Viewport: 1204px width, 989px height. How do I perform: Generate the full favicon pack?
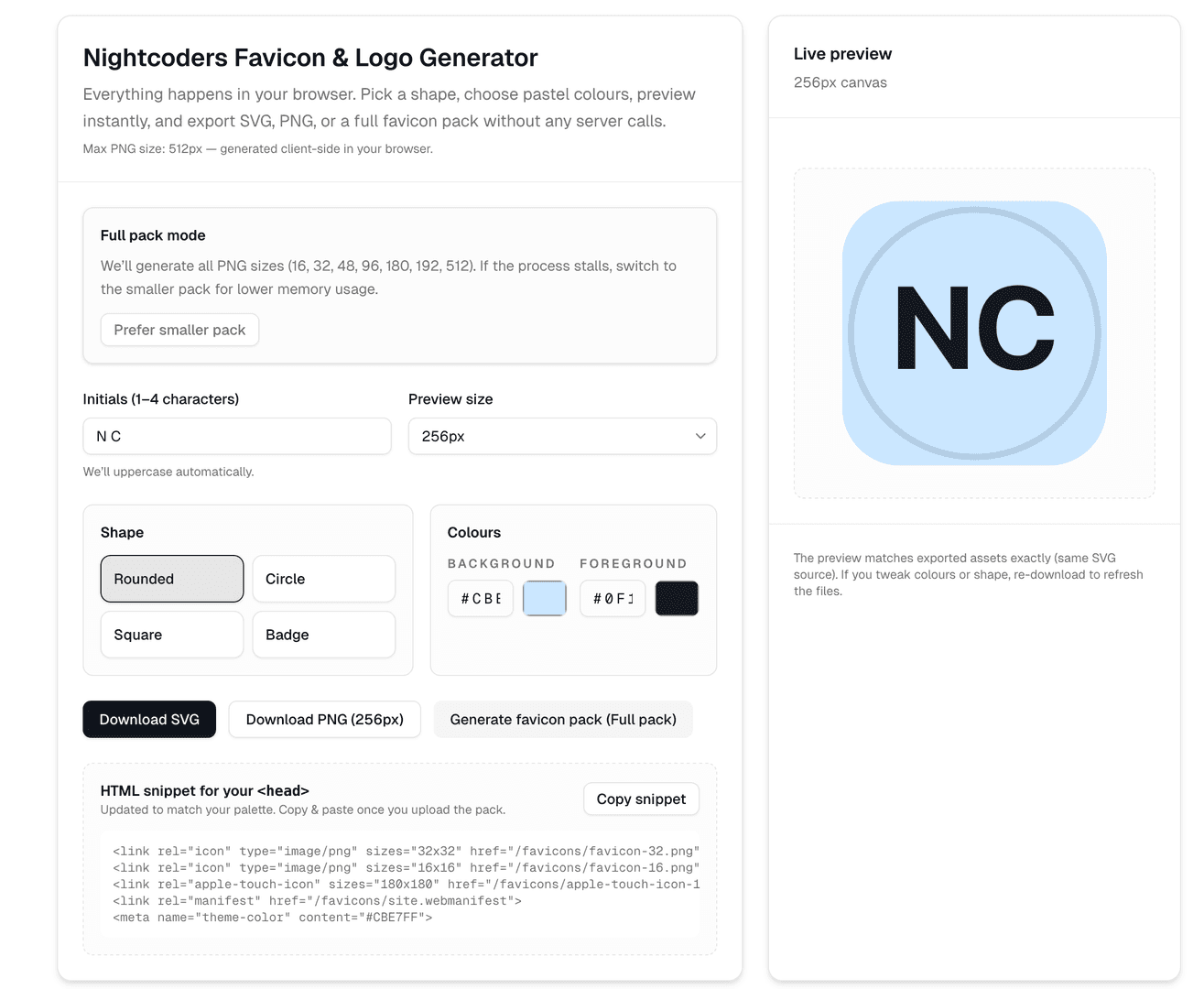tap(562, 719)
